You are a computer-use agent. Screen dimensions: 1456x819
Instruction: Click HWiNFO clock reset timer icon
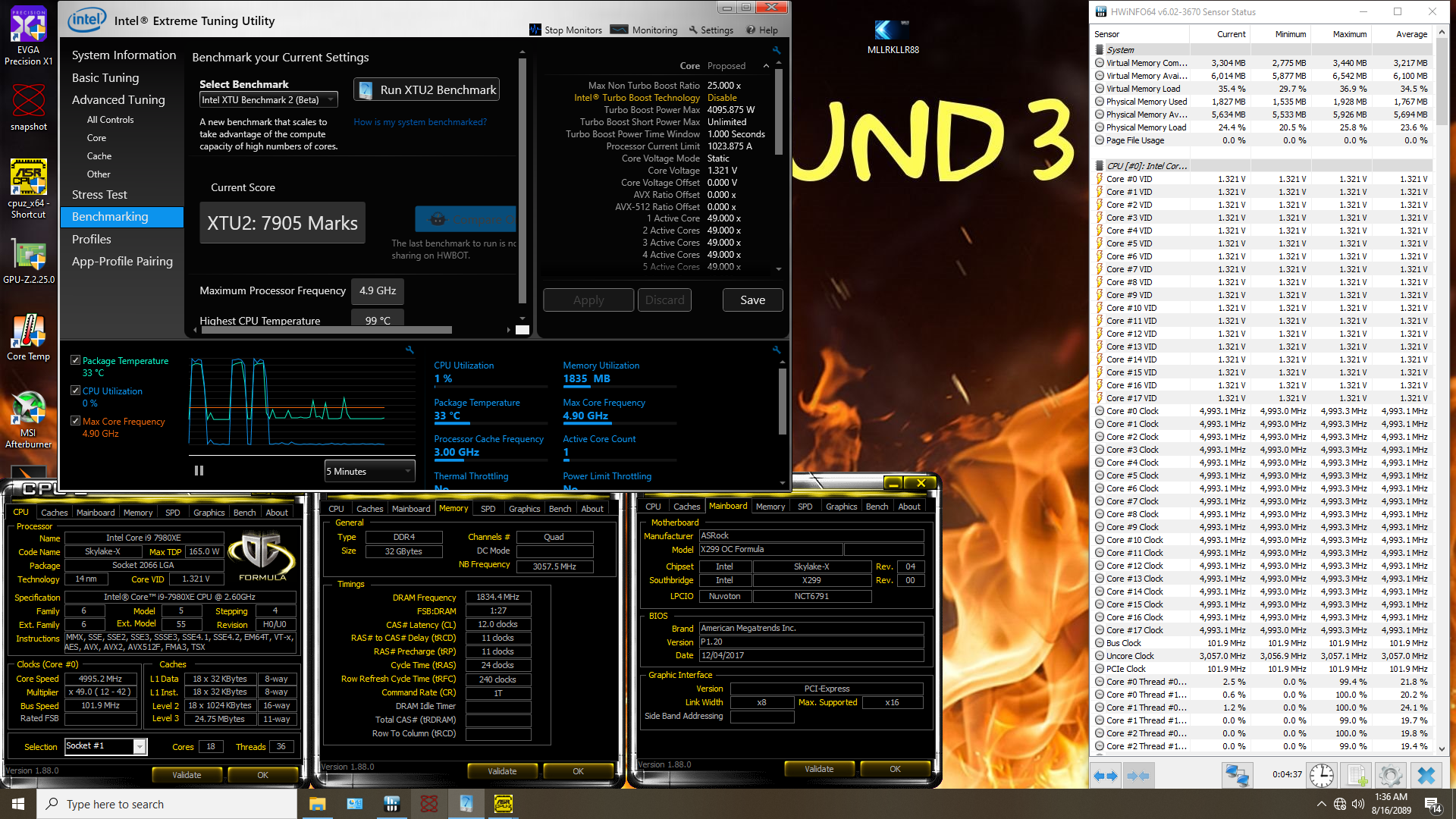click(x=1322, y=775)
